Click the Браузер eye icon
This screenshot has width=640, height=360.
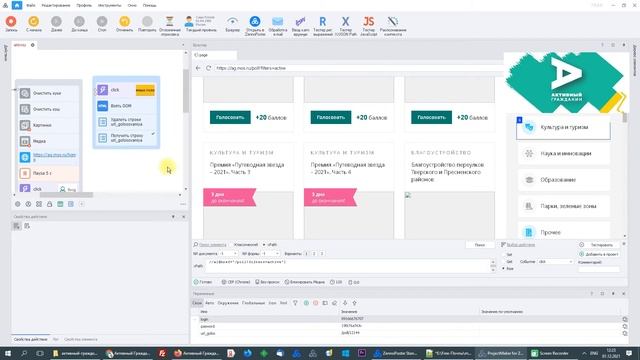pyautogui.click(x=232, y=21)
